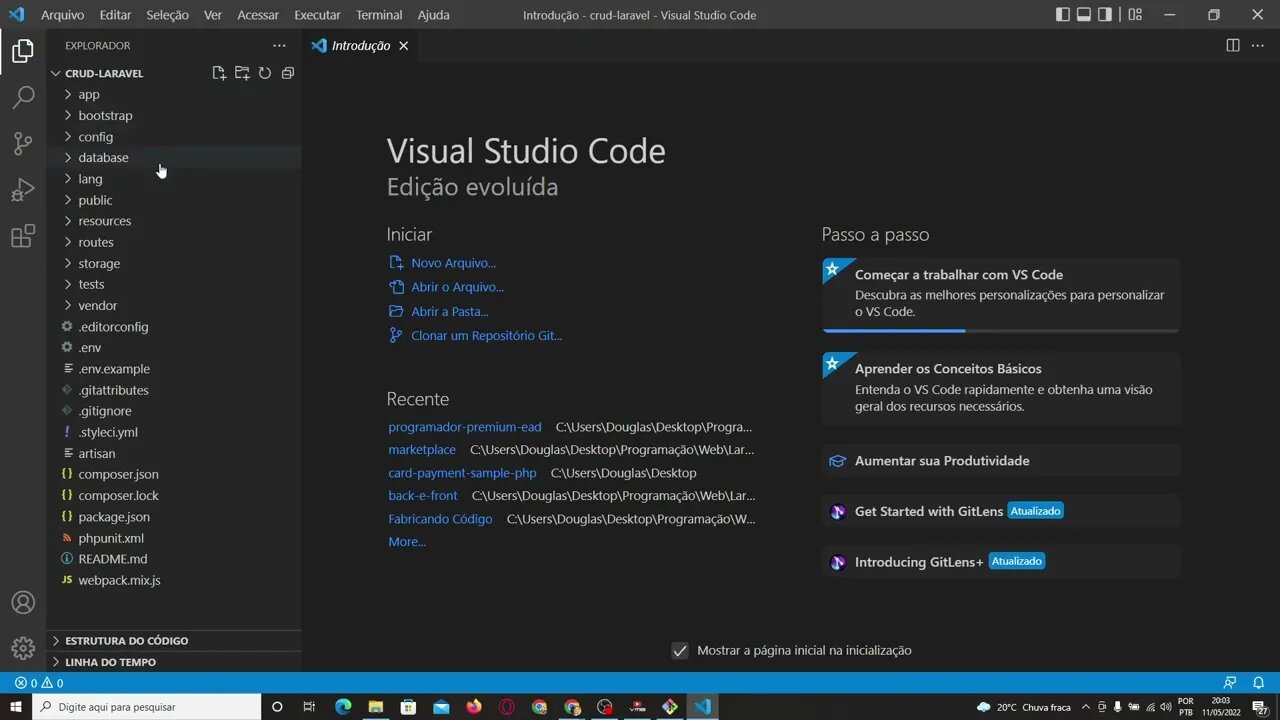The width and height of the screenshot is (1280, 720).
Task: Click VS Code logo in title bar
Action: point(16,15)
